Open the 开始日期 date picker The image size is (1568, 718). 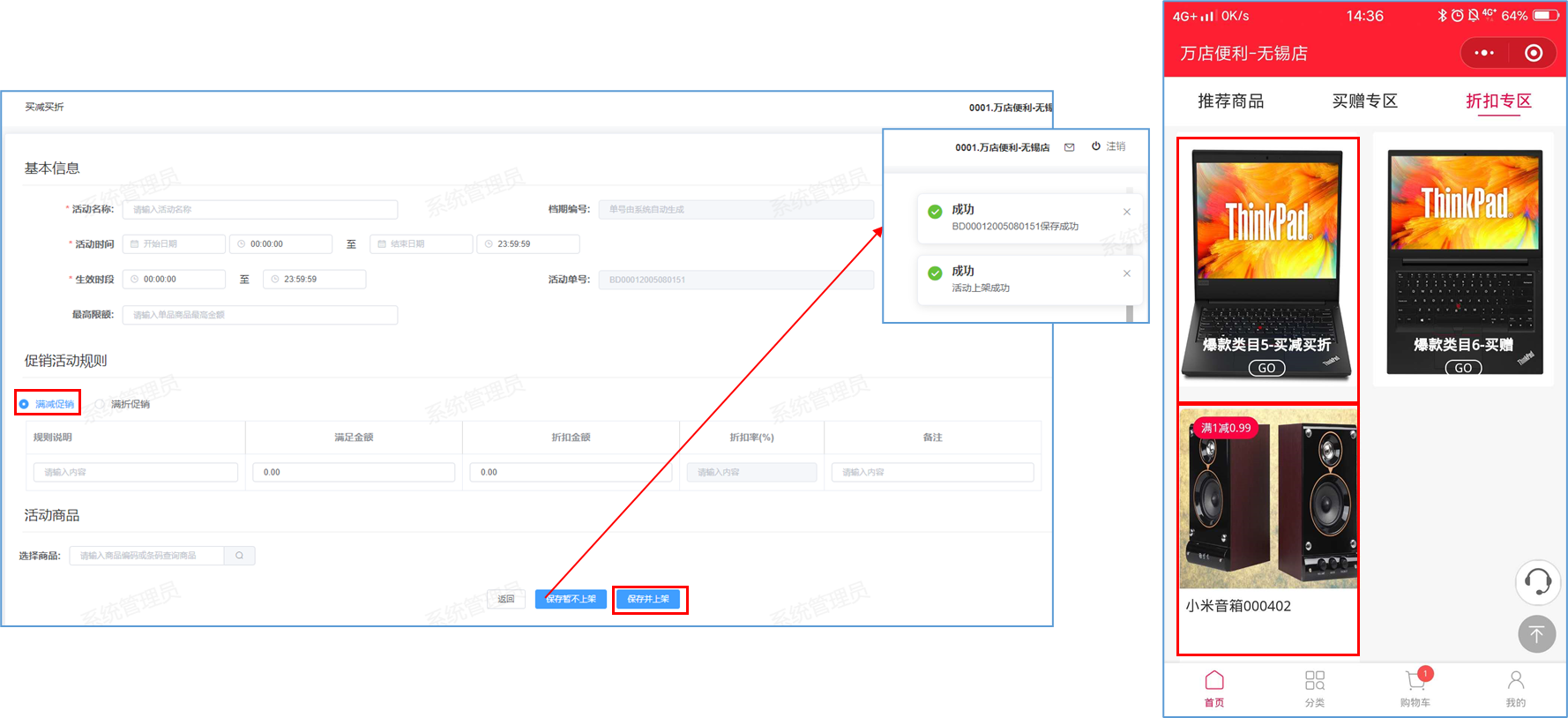click(x=174, y=244)
